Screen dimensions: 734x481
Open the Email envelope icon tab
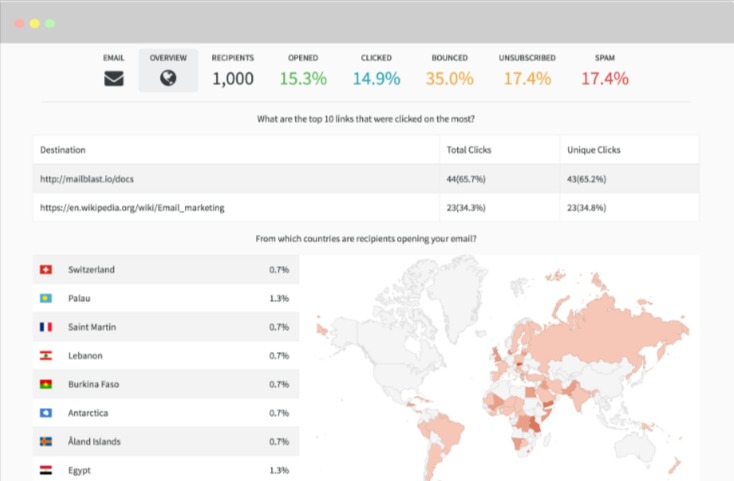coord(114,78)
